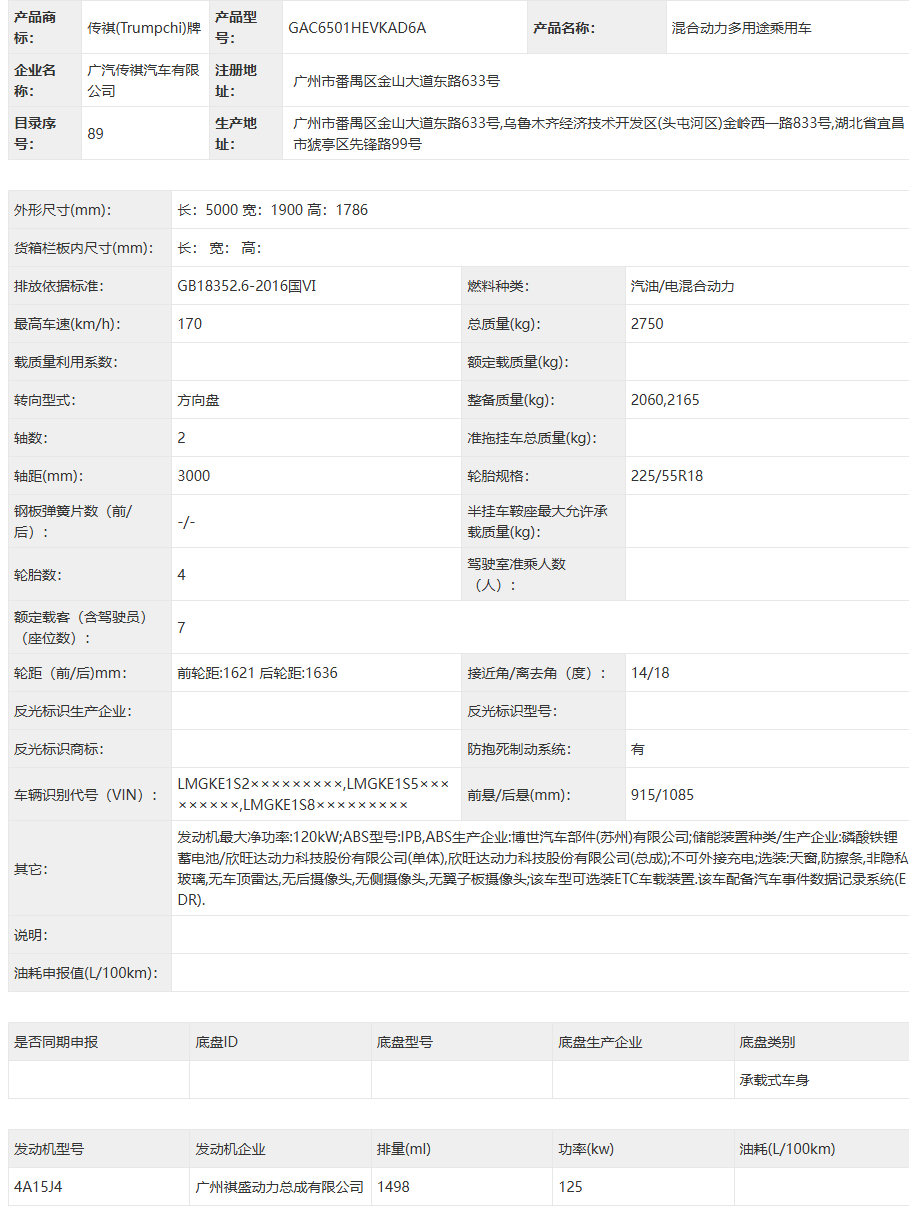
Task: Click the 发动机型号 column header
Action: pyautogui.click(x=49, y=1149)
